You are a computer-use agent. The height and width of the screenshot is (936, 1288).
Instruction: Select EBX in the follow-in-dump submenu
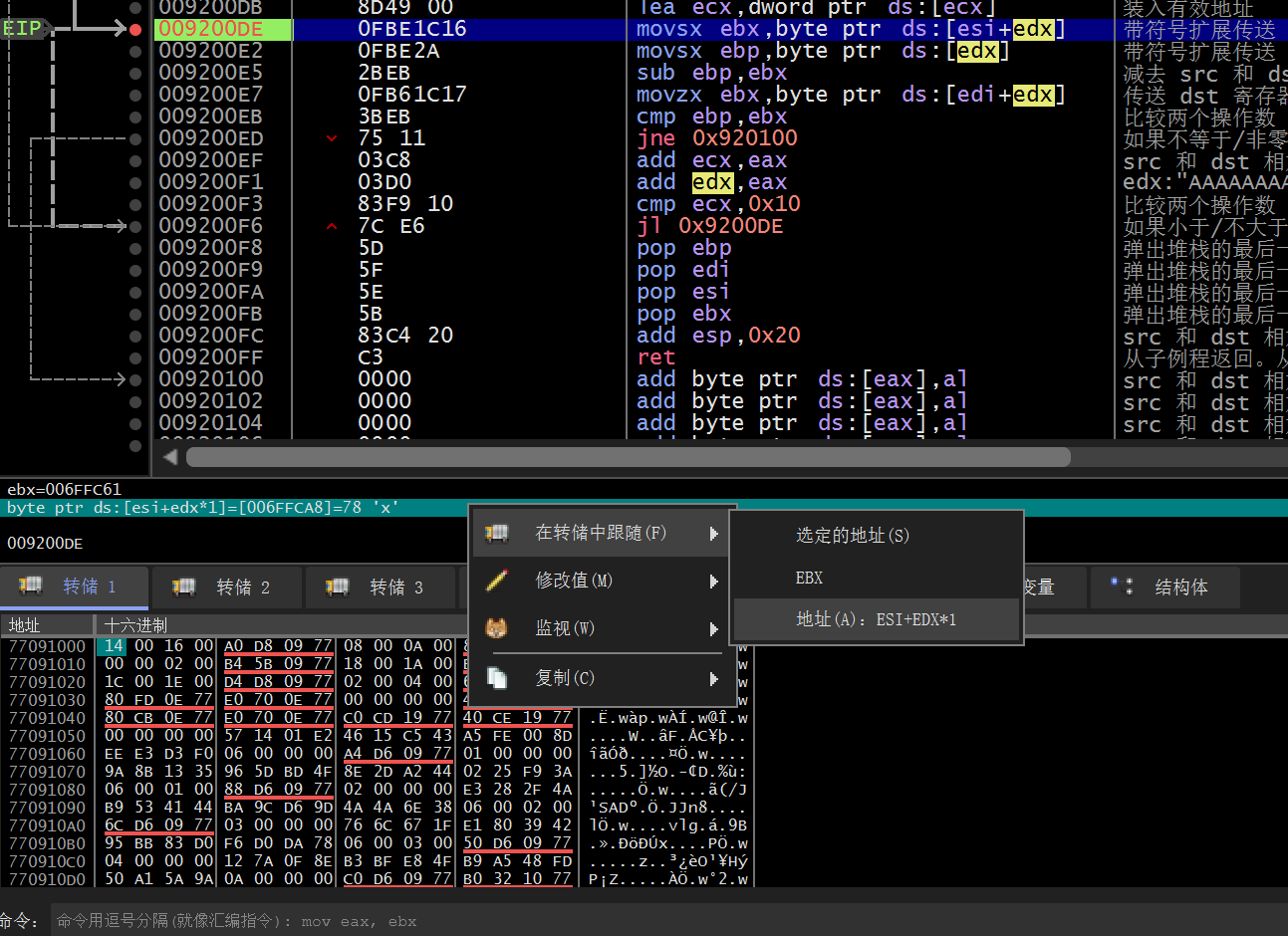877,578
